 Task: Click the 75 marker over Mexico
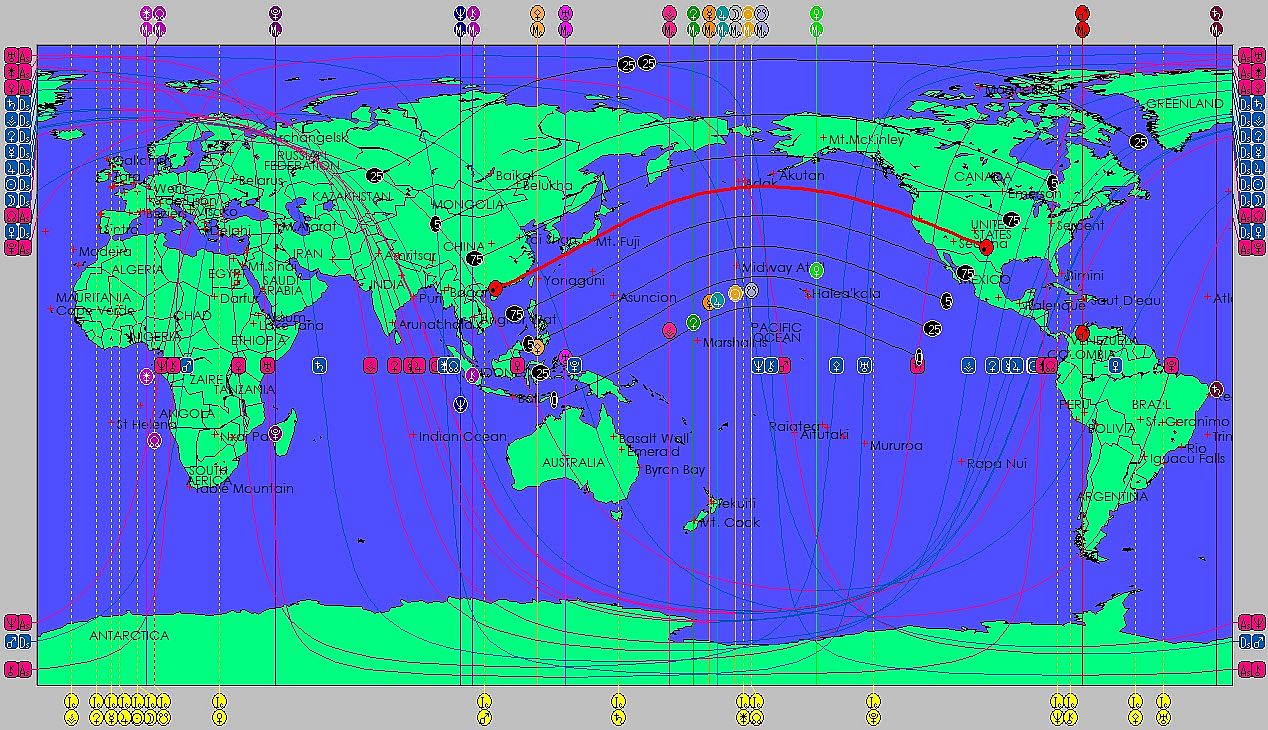pos(965,272)
